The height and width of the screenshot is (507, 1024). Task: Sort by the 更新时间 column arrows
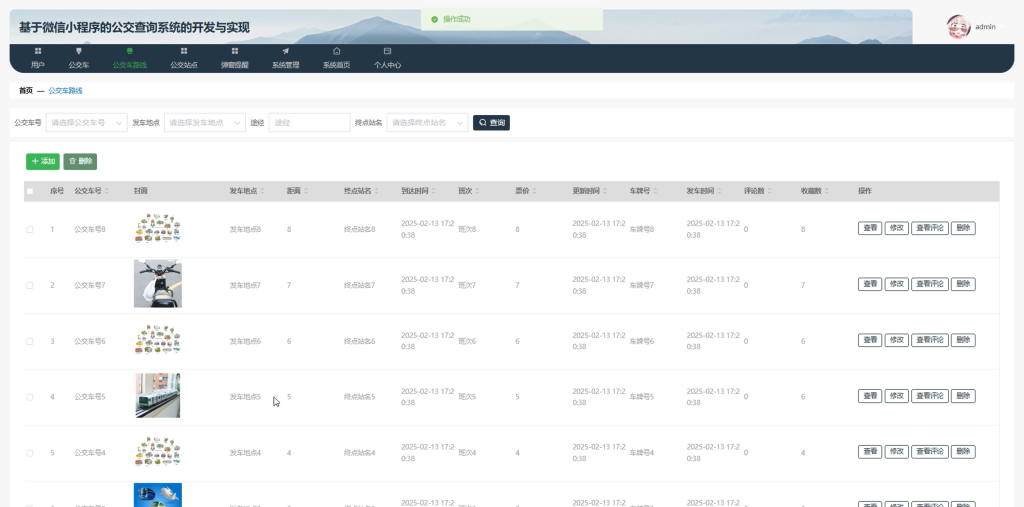pos(605,191)
